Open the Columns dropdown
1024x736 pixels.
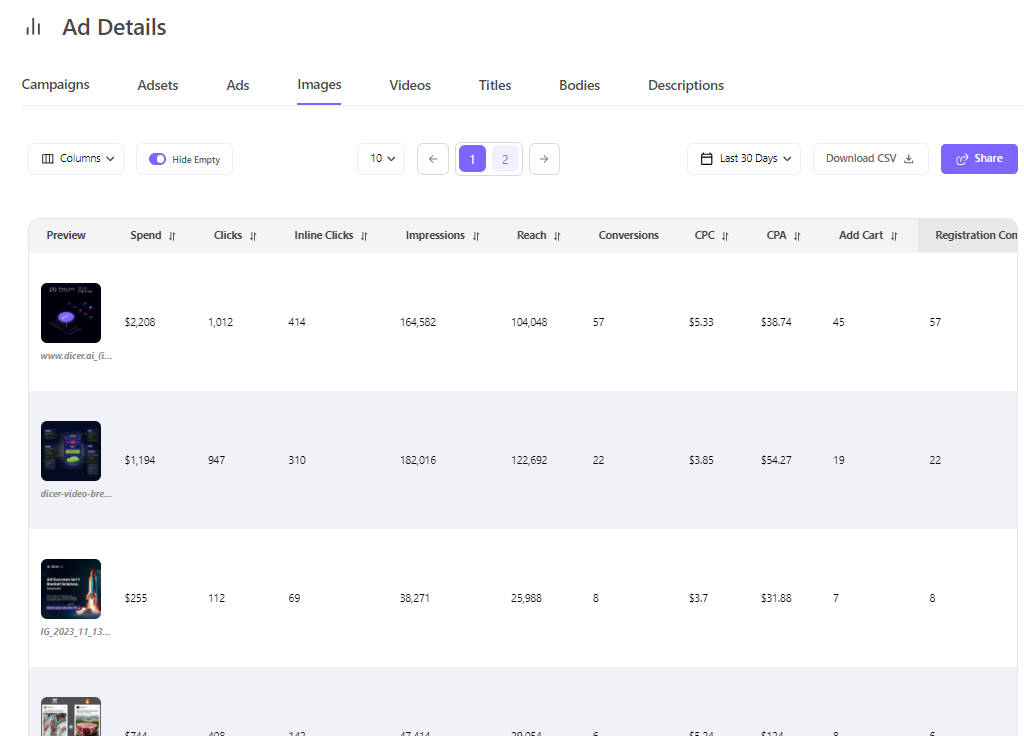pos(76,159)
